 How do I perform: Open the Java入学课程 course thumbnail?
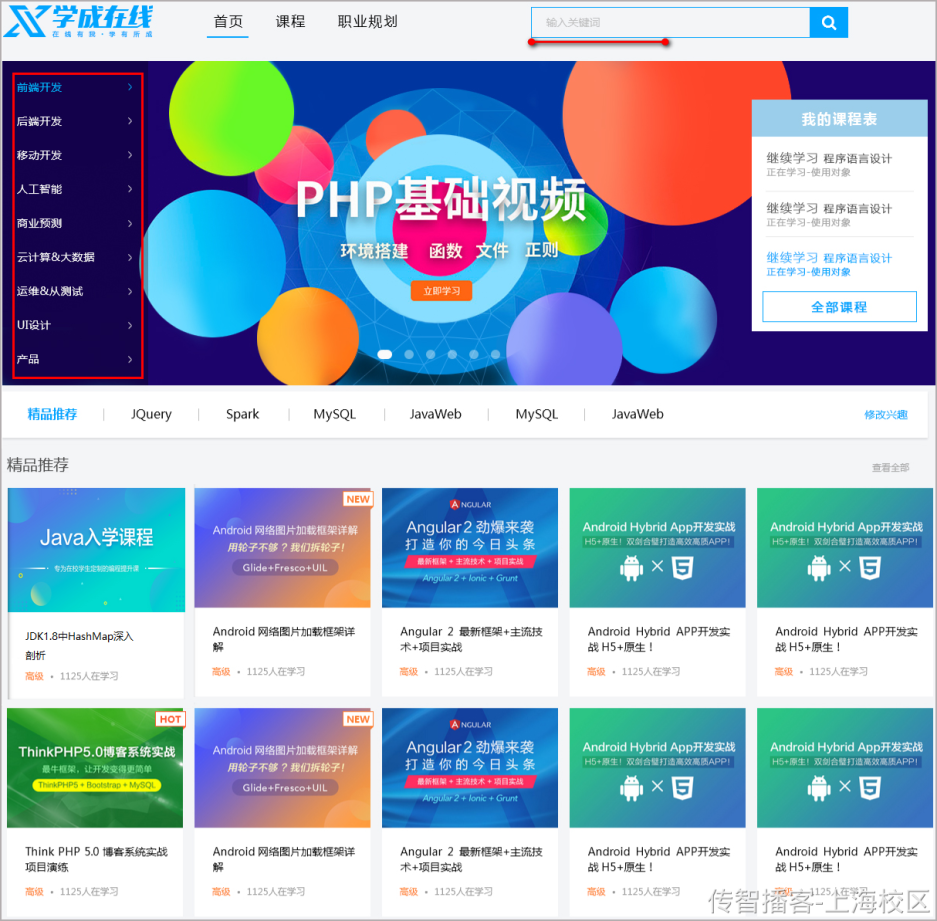(96, 550)
